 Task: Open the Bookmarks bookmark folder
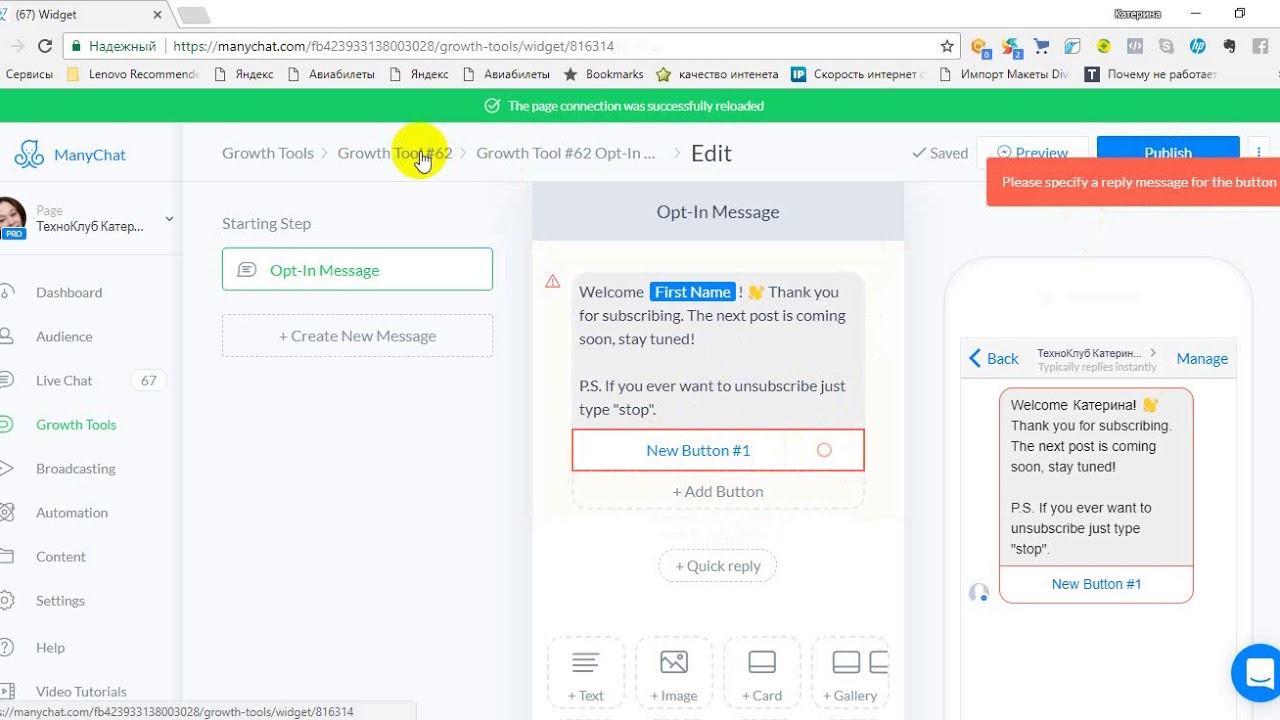(604, 74)
